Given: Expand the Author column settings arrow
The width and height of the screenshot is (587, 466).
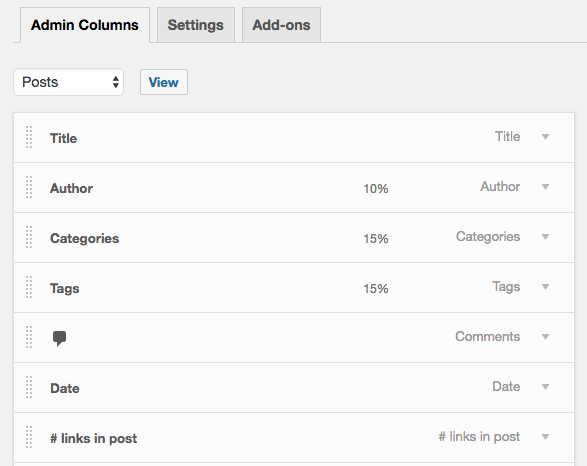Looking at the screenshot, I should (545, 187).
